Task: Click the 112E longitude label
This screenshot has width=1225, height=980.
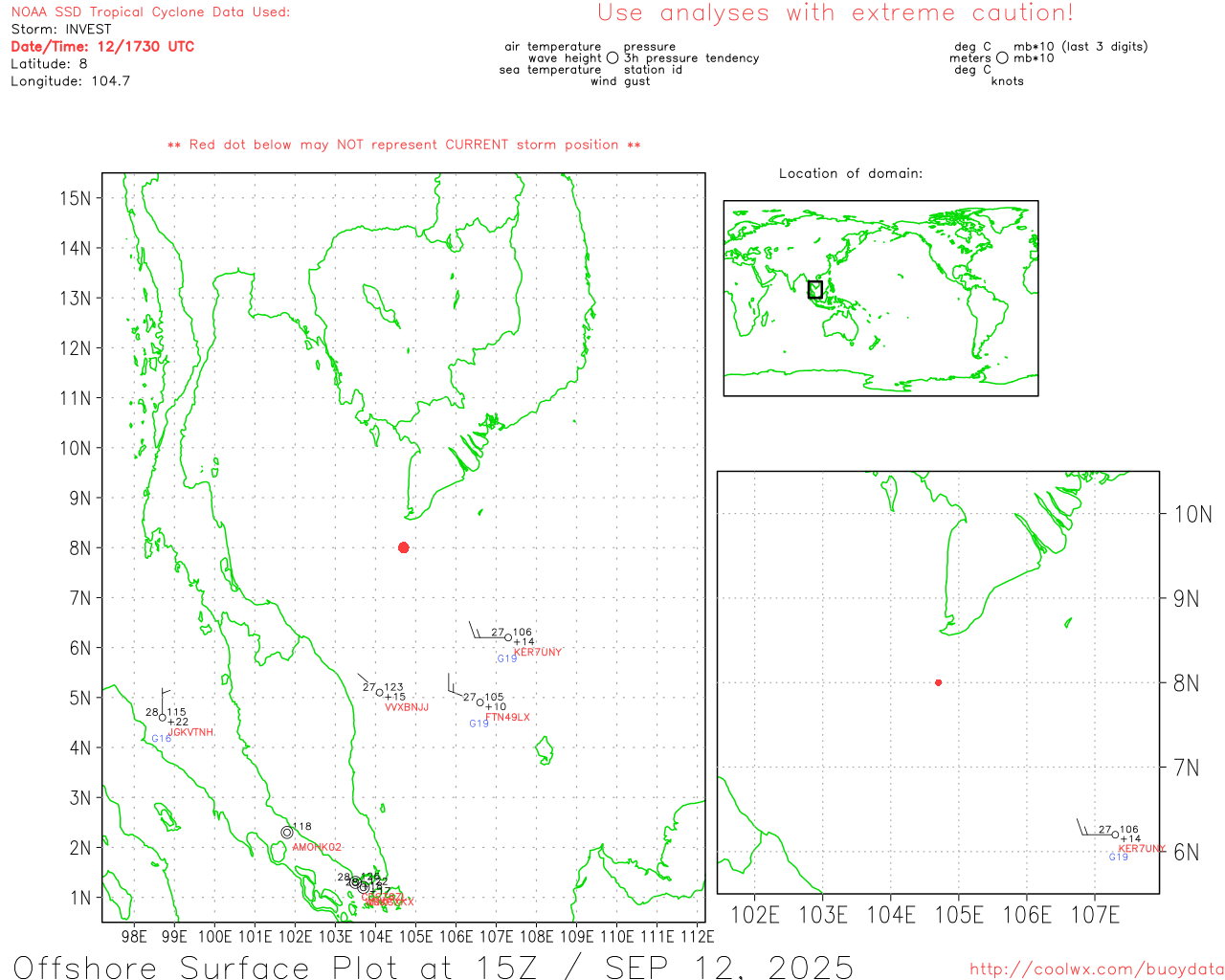Action: pos(698,937)
